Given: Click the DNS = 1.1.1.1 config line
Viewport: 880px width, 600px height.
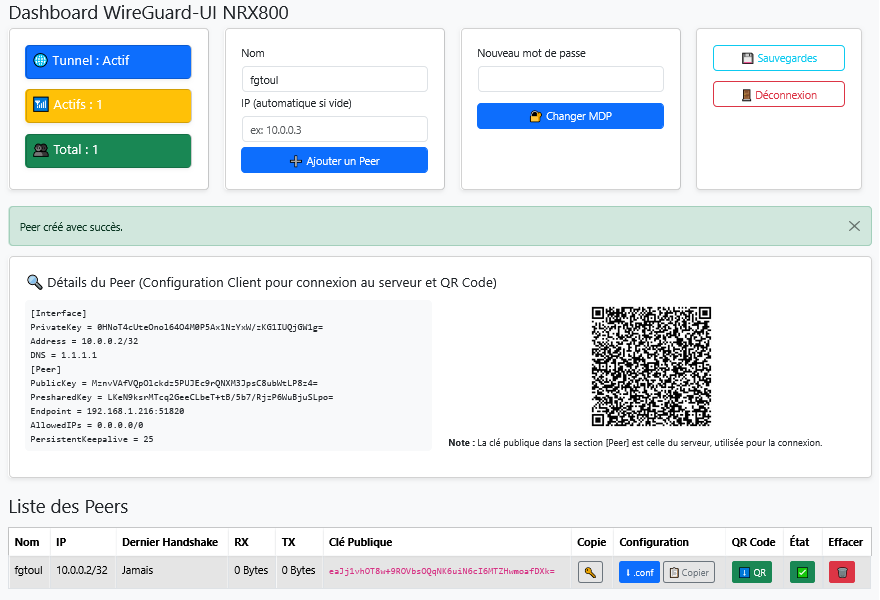Looking at the screenshot, I should [x=63, y=355].
